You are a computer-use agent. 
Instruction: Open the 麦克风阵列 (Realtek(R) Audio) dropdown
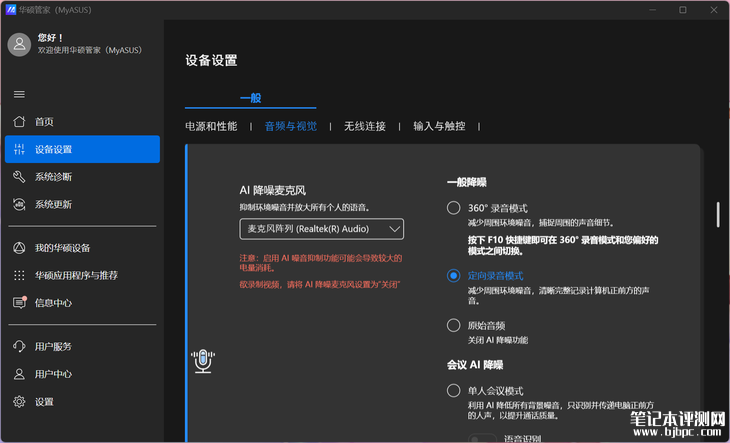click(322, 229)
